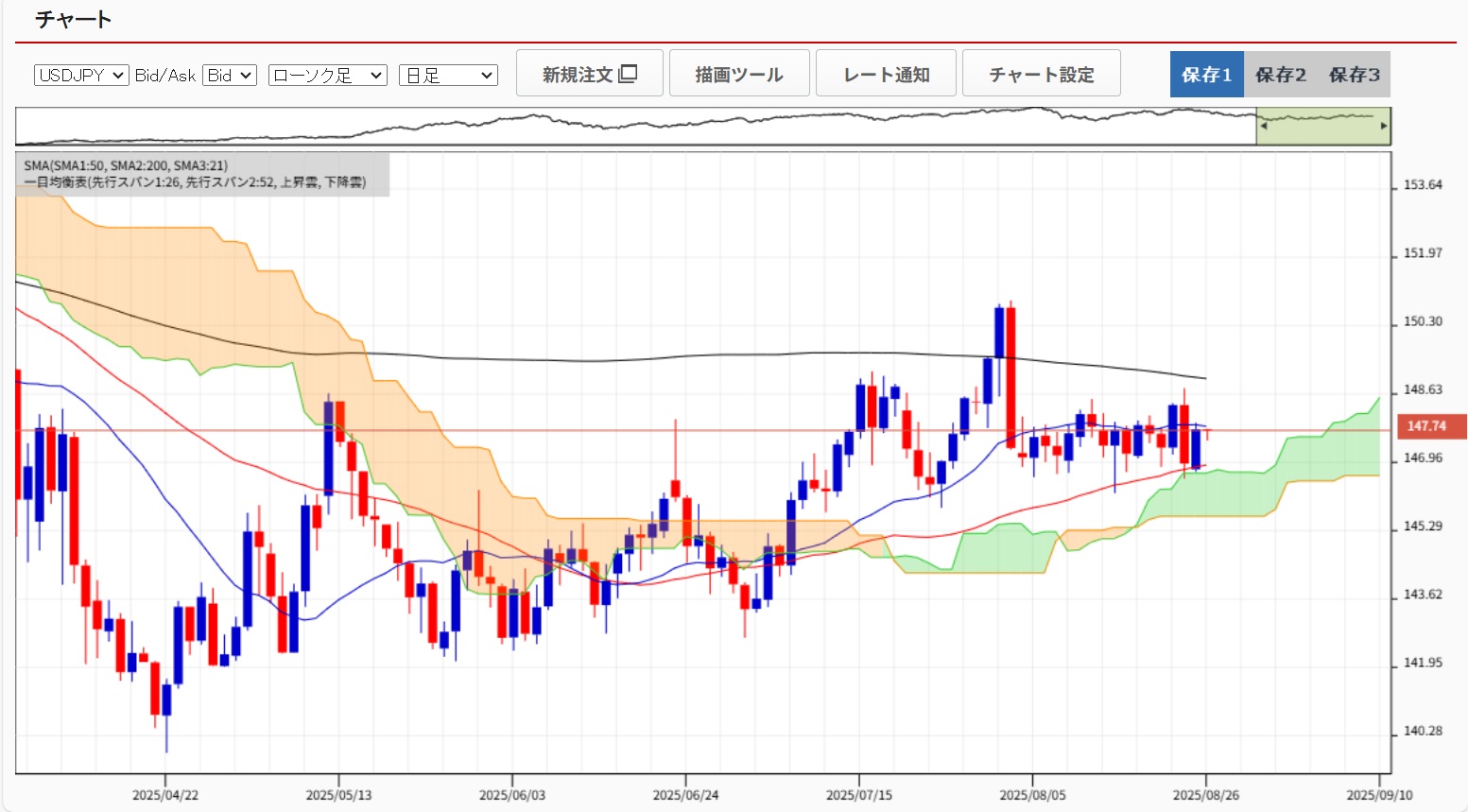Switch to the 保存2 tab
The width and height of the screenshot is (1468, 812).
tap(1281, 74)
